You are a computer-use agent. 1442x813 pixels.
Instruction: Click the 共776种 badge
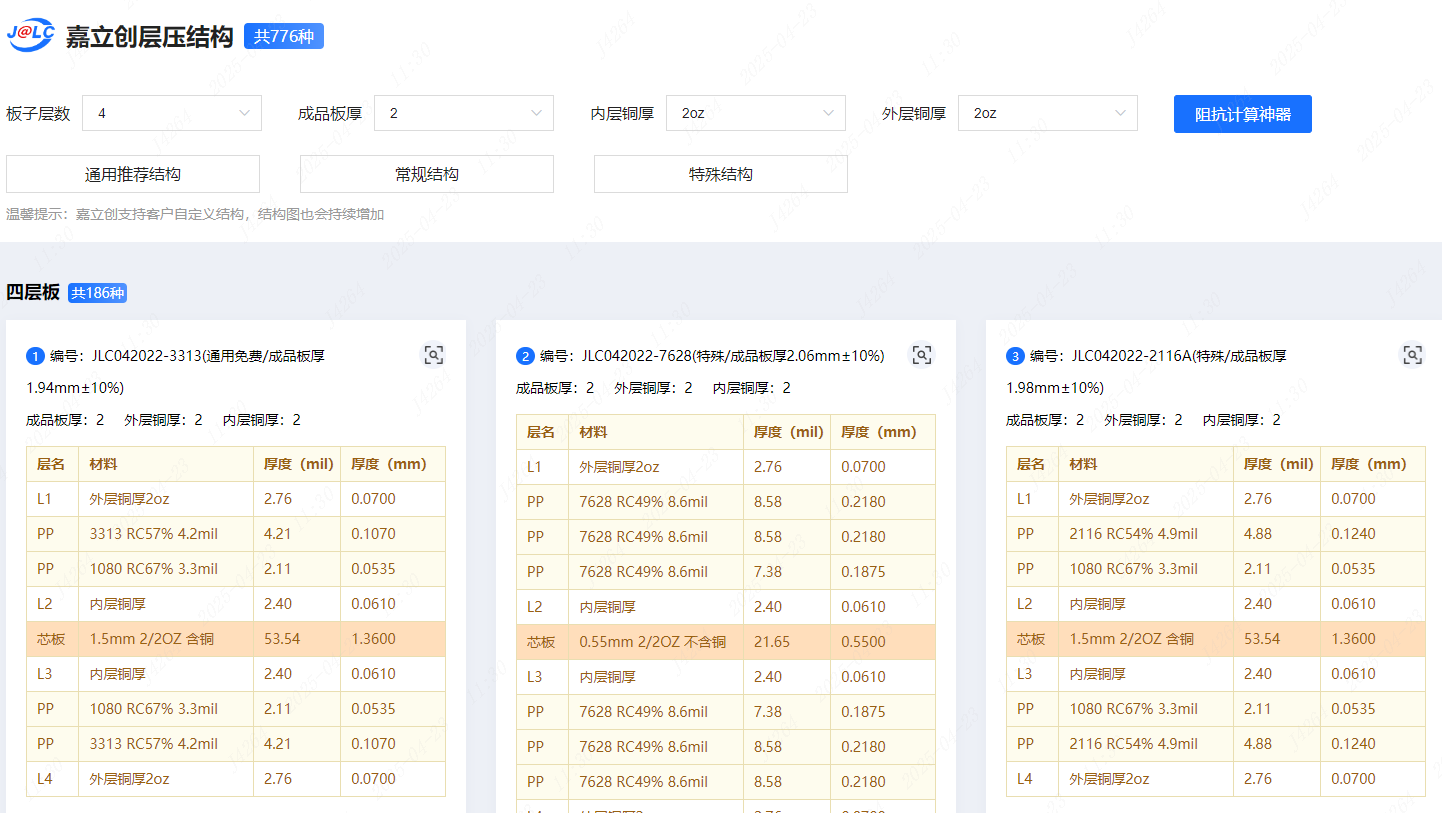284,37
